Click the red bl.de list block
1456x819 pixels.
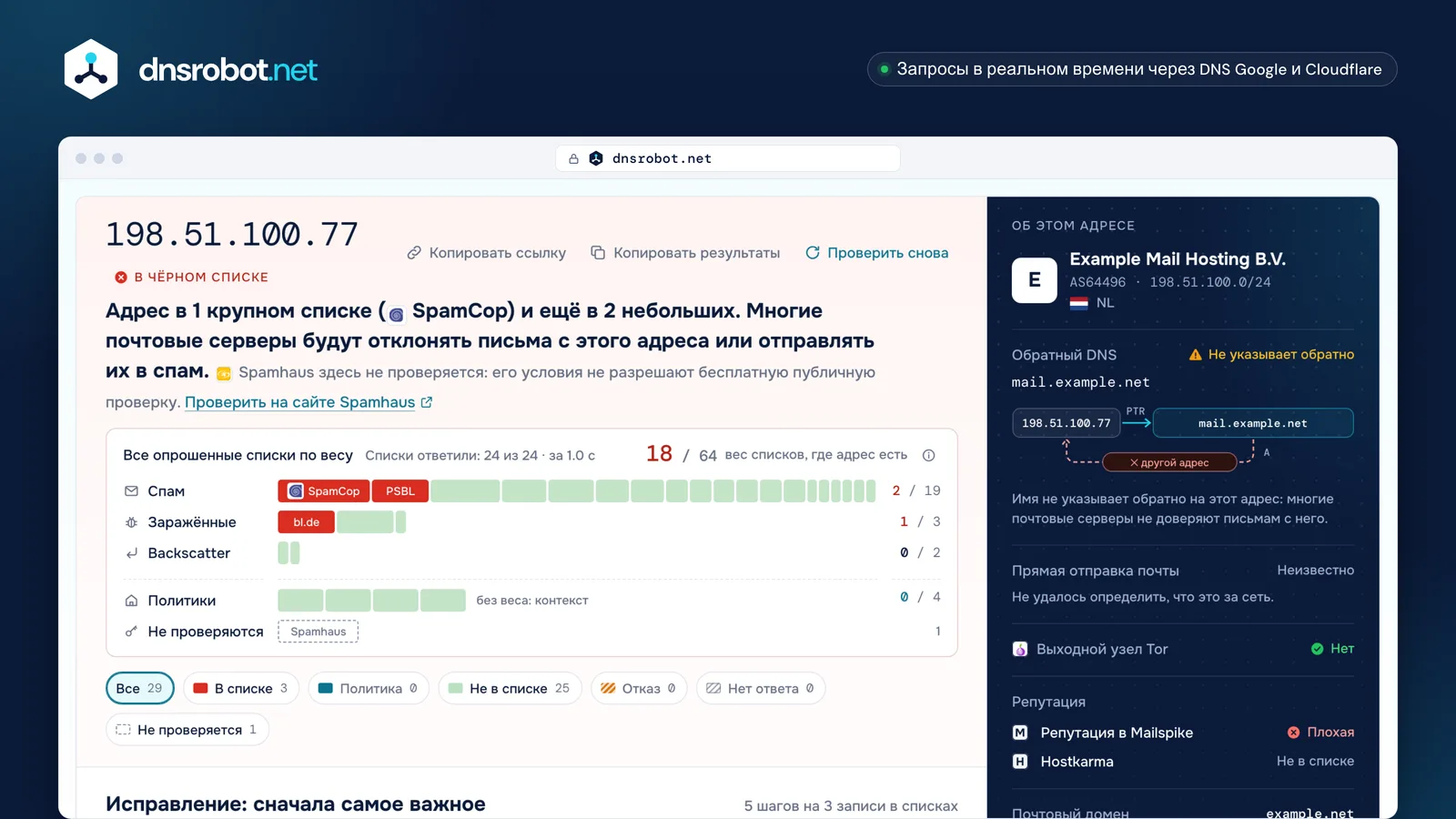(307, 522)
